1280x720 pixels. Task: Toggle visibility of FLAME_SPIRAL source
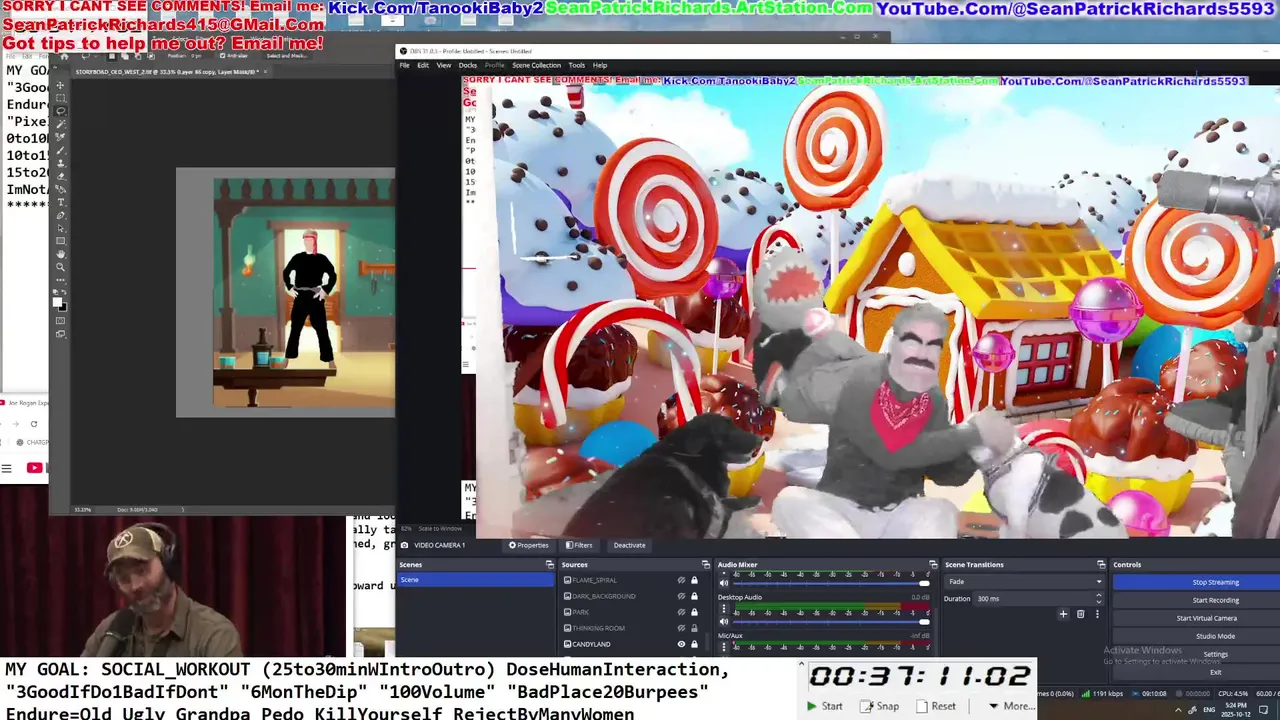pos(681,580)
